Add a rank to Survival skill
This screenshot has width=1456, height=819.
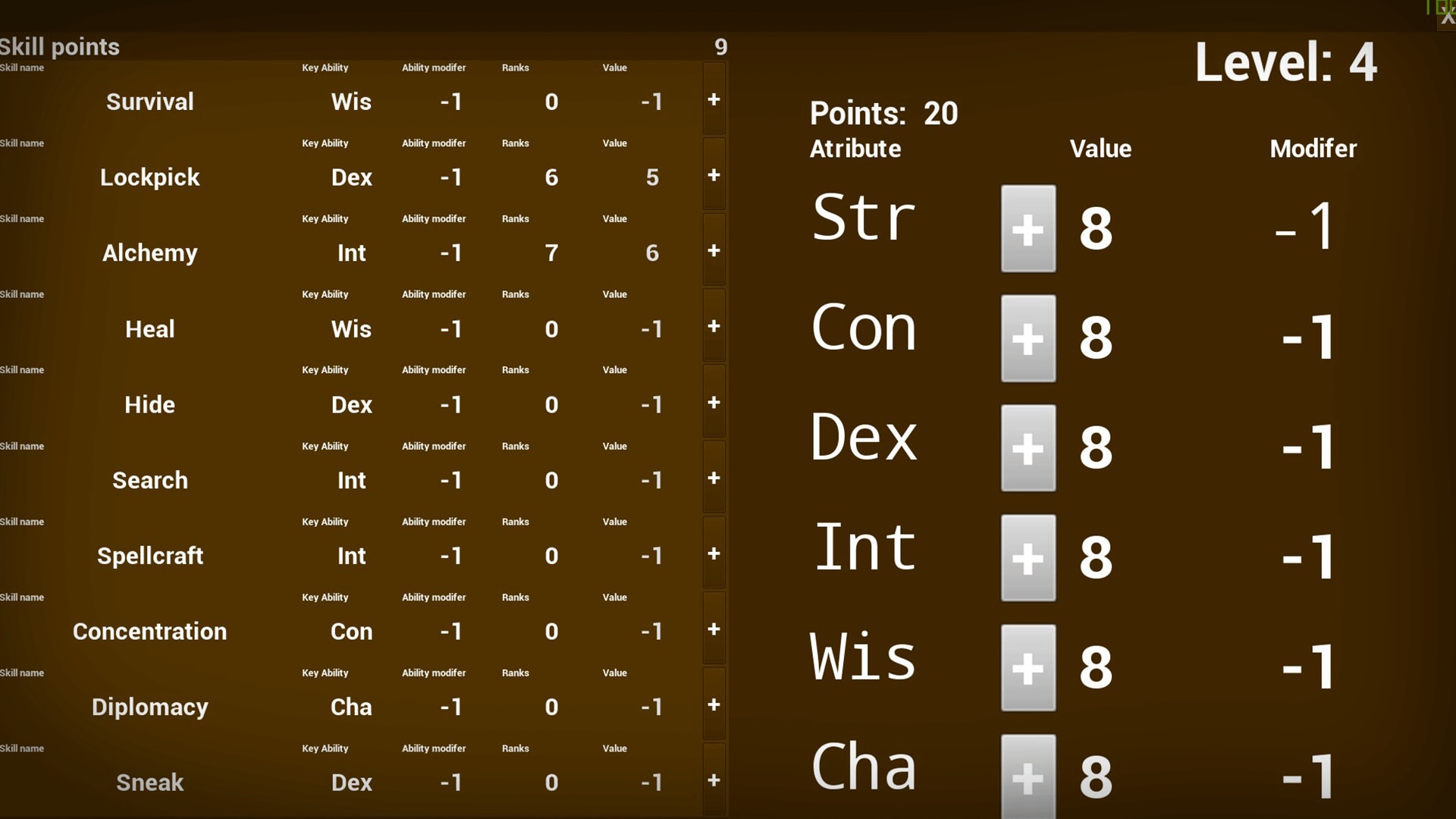point(714,99)
